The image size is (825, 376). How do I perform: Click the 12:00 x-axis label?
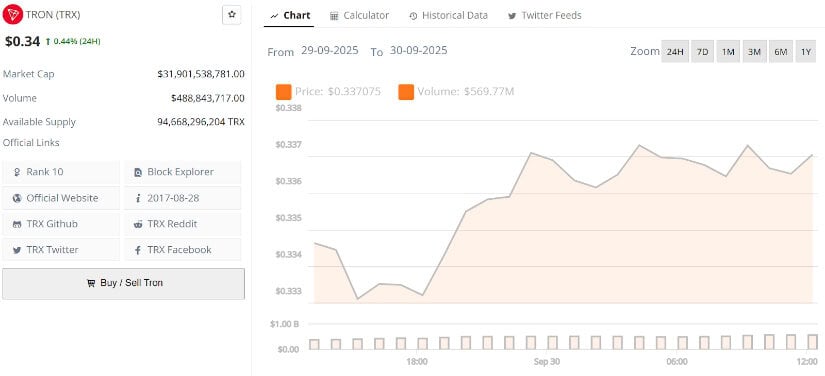click(x=807, y=362)
